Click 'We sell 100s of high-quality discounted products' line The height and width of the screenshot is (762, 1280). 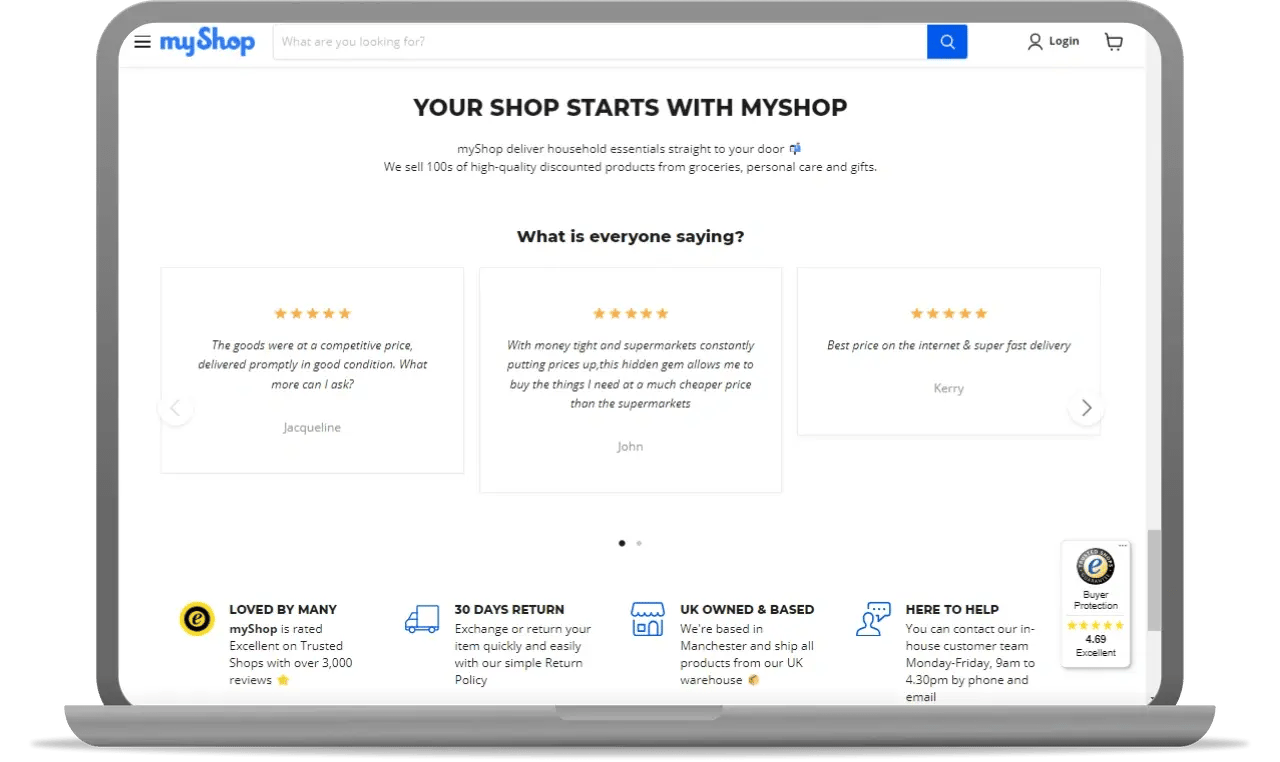click(x=630, y=167)
